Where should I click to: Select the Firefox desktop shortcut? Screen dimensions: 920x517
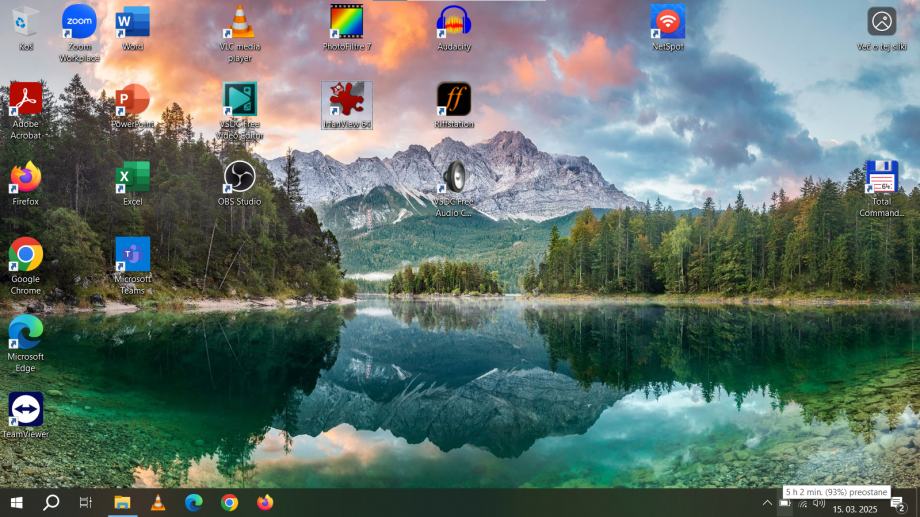(25, 183)
